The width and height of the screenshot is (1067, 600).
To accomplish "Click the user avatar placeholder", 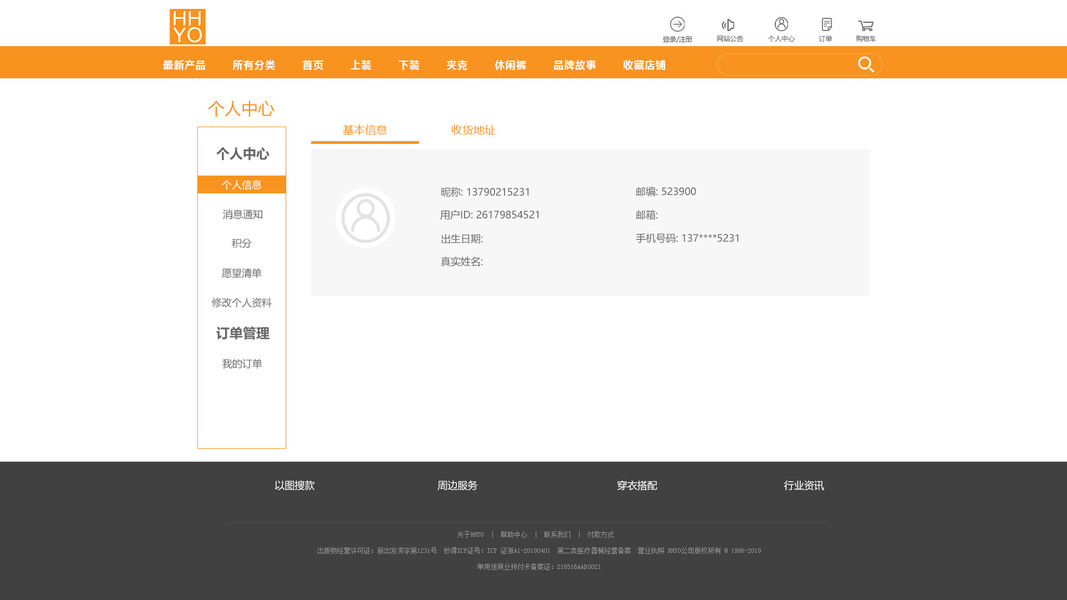I will (x=365, y=218).
